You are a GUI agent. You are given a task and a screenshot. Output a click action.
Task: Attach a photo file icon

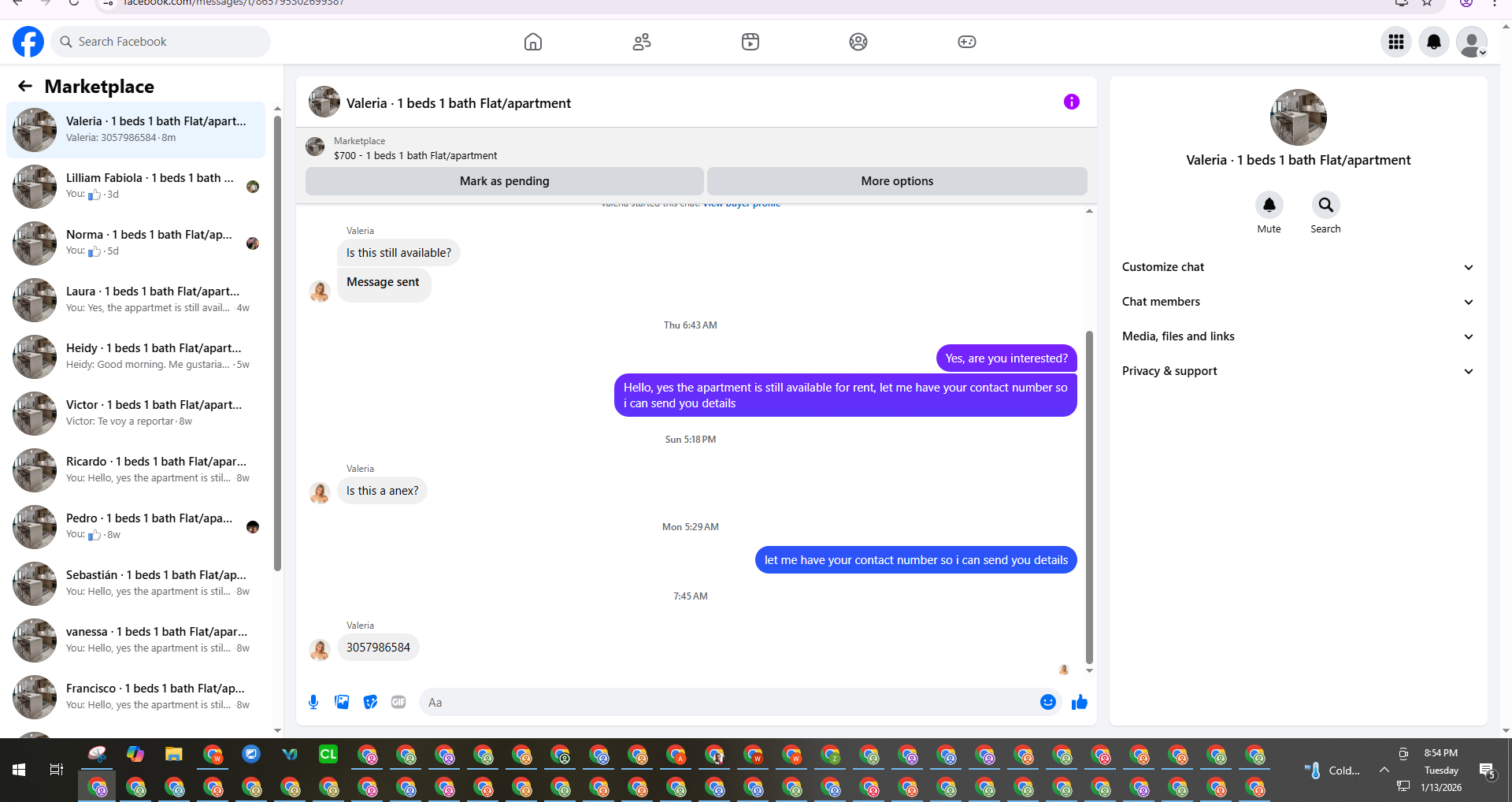tap(342, 702)
